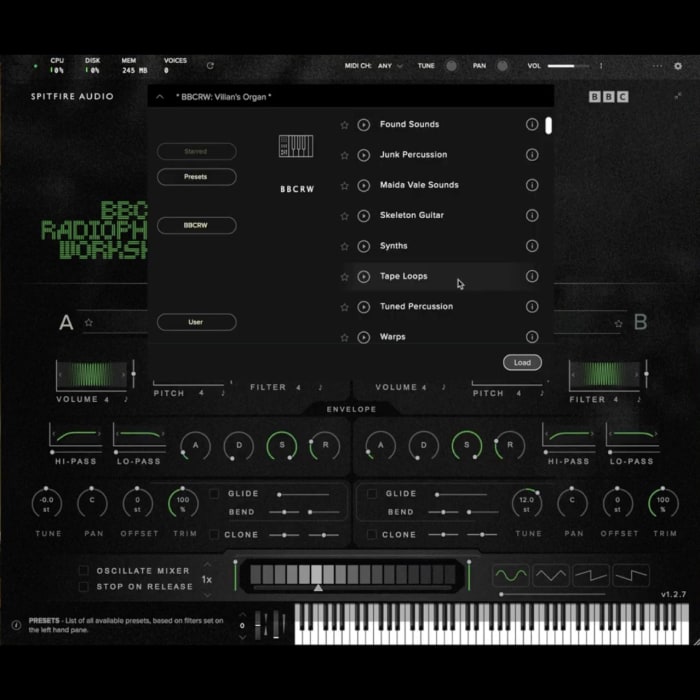The height and width of the screenshot is (700, 700).
Task: Preview the Maida Vale Sounds preset
Action: 363,186
